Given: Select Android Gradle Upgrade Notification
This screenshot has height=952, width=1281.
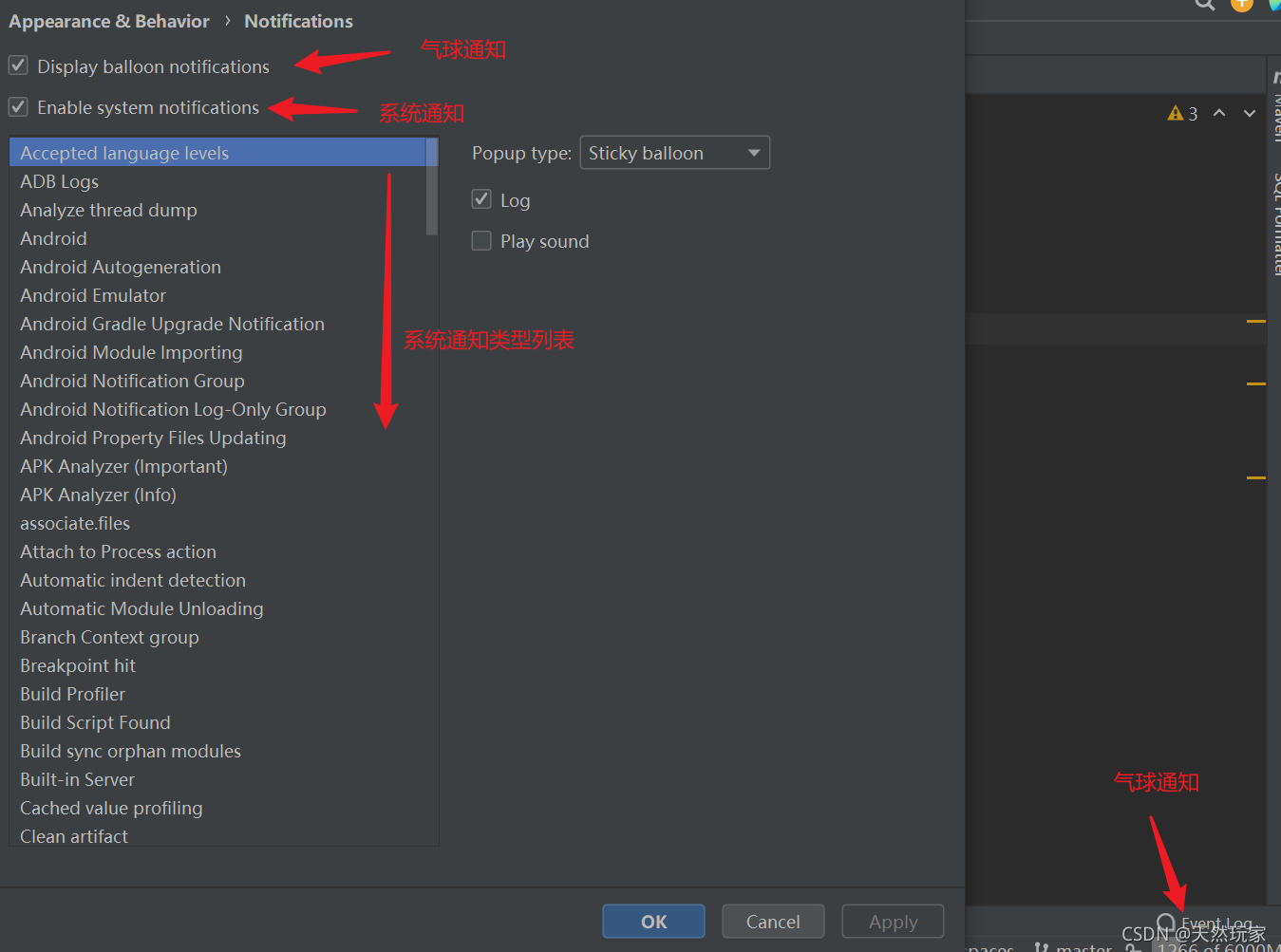Looking at the screenshot, I should [217, 324].
